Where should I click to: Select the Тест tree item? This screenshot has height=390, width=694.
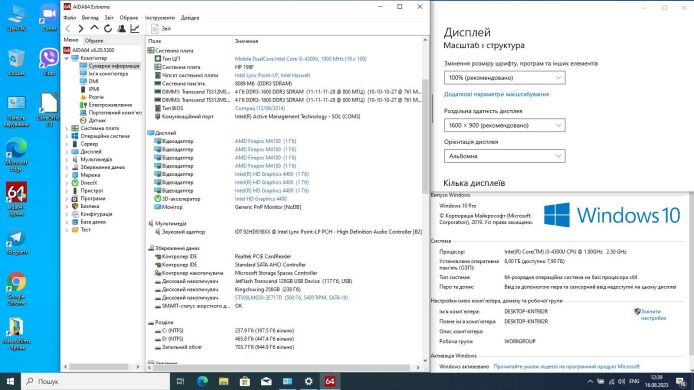point(85,230)
